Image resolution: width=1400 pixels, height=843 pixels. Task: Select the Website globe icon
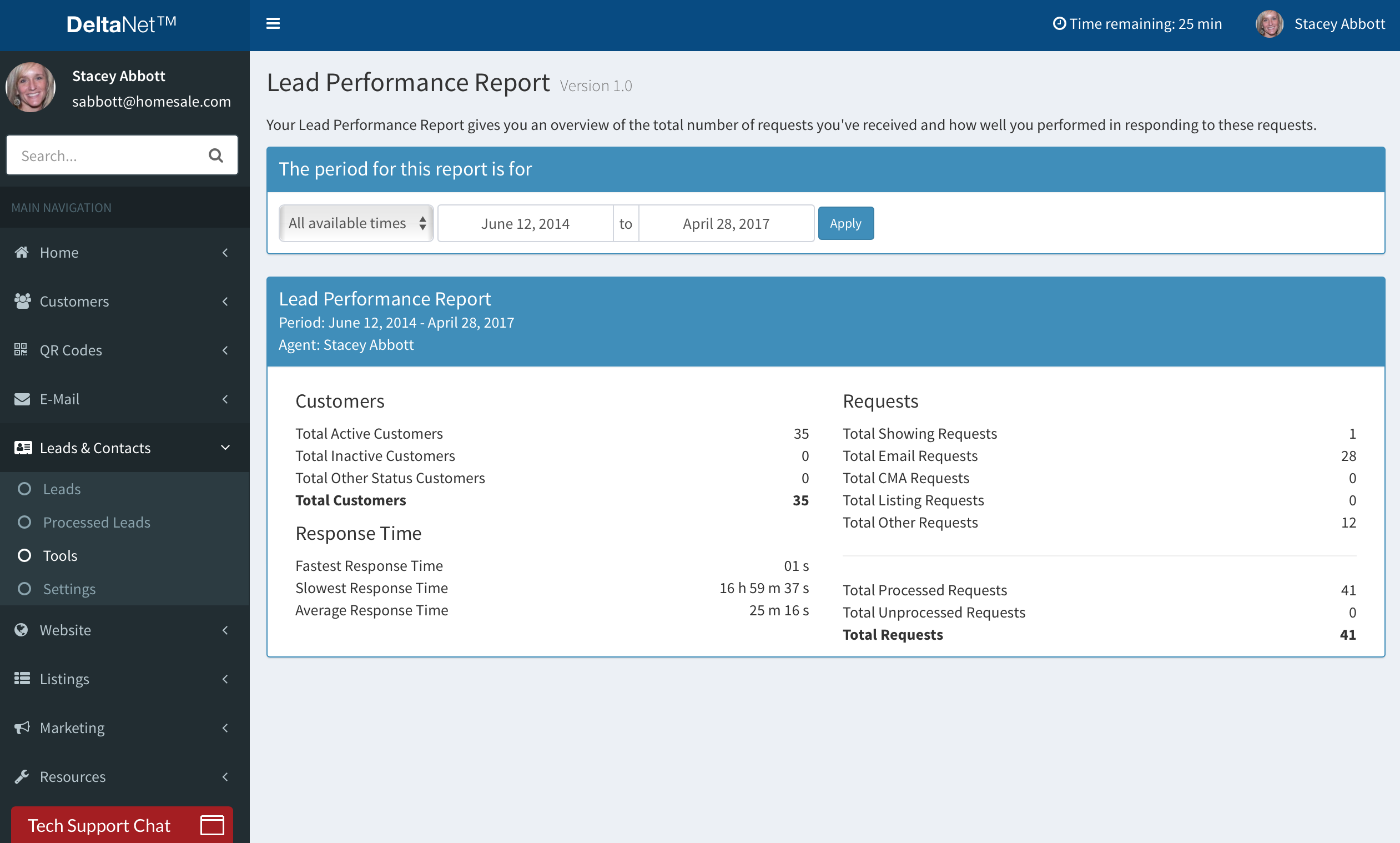(21, 629)
